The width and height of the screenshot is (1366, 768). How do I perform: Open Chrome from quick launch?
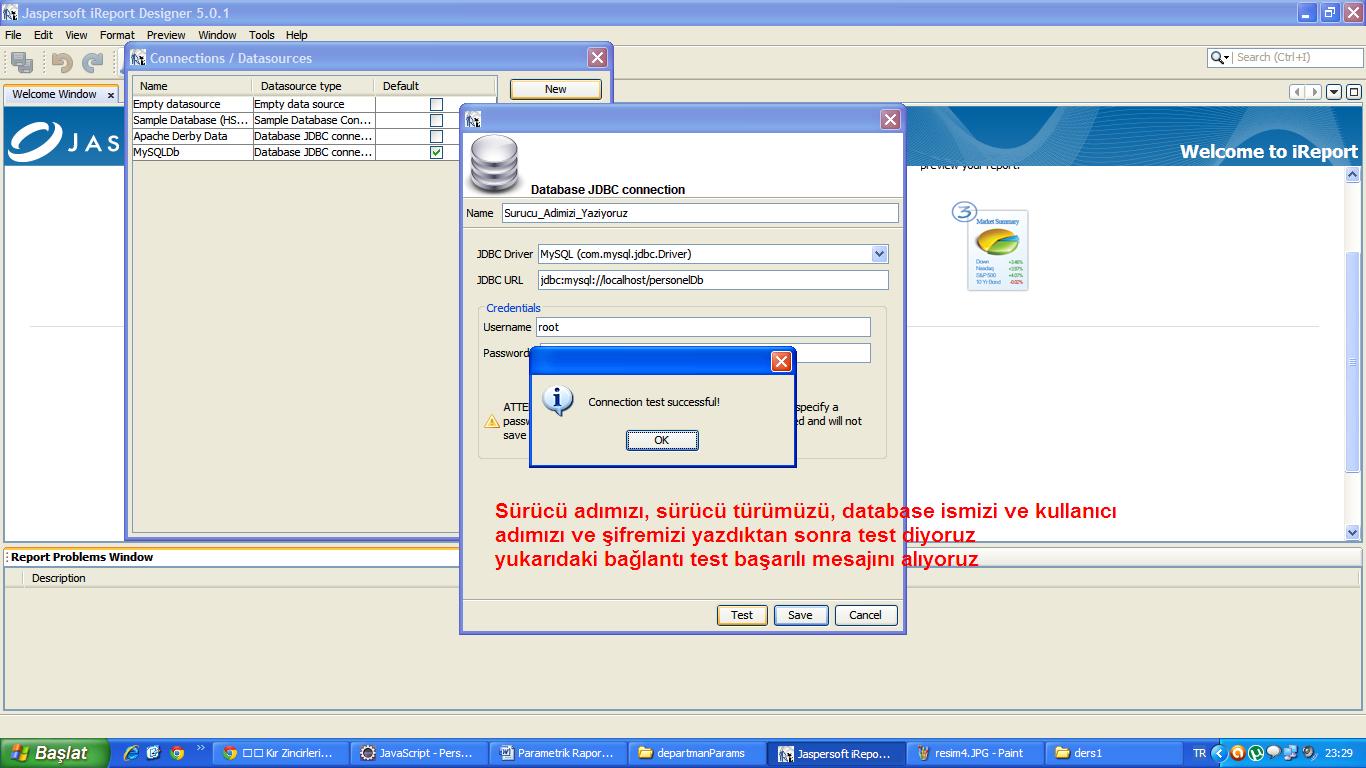177,753
